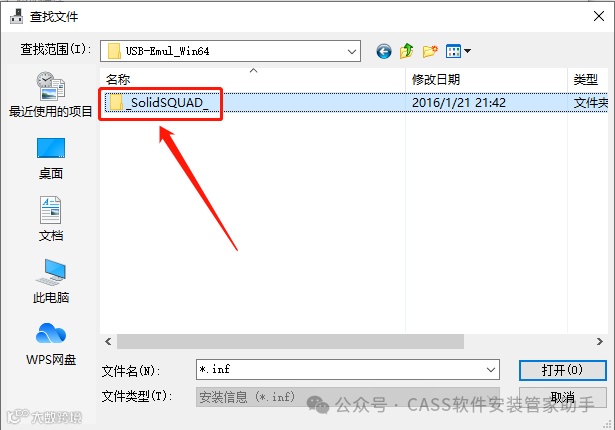This screenshot has height=430, width=615.
Task: Go back to the last visited folder
Action: (x=384, y=51)
